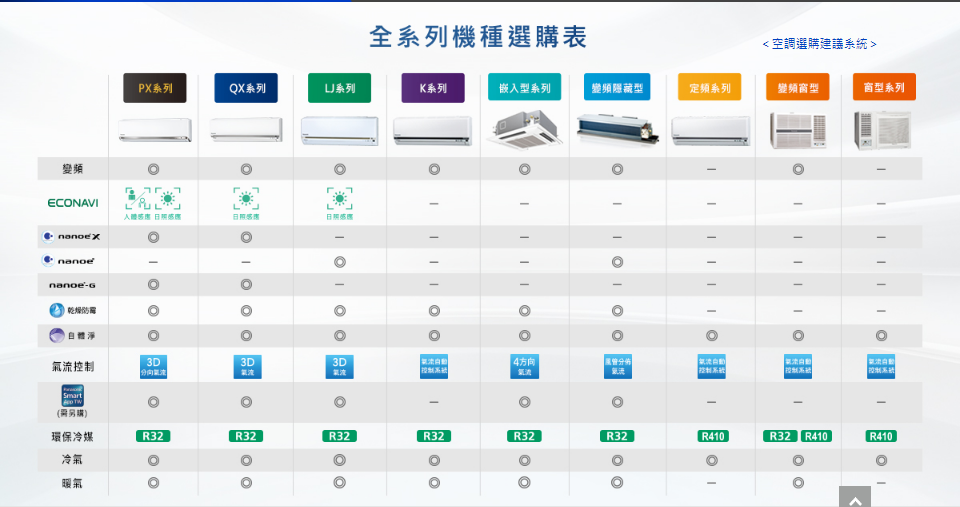Click the 變頻 row label

click(x=72, y=169)
